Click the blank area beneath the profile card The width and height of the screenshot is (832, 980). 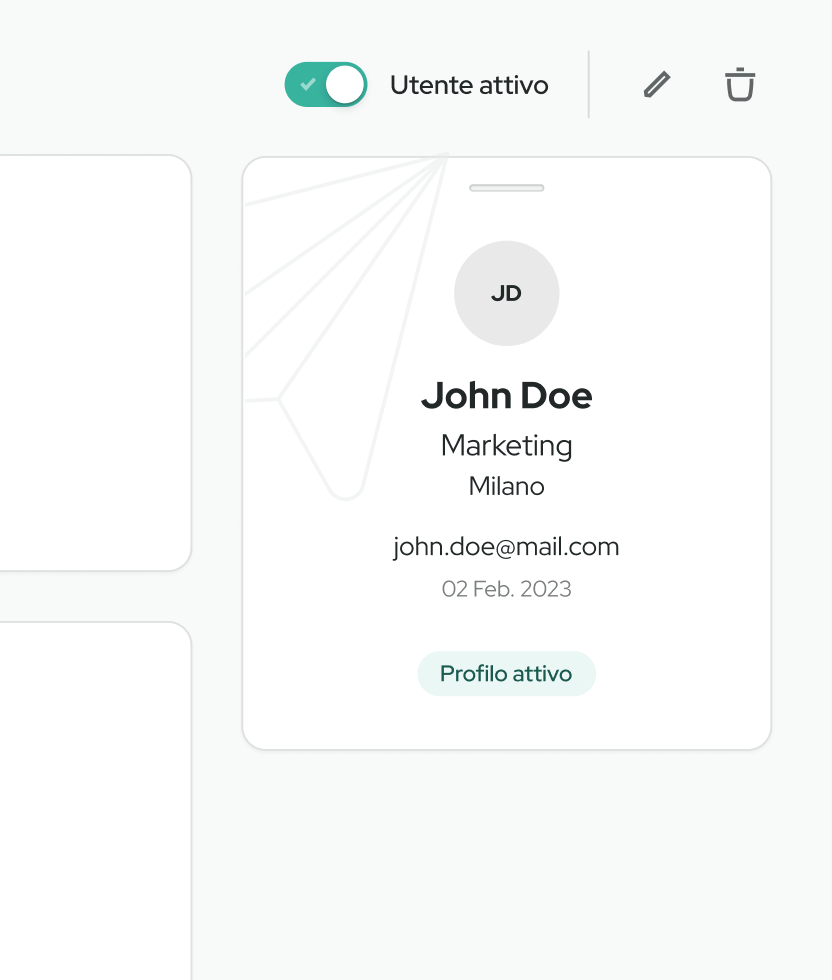[506, 860]
